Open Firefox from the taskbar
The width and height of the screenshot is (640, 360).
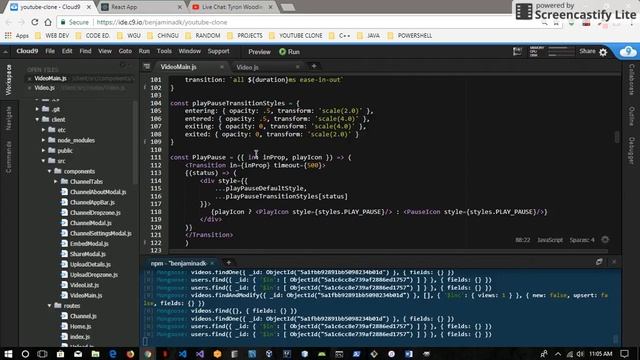click(x=130, y=354)
